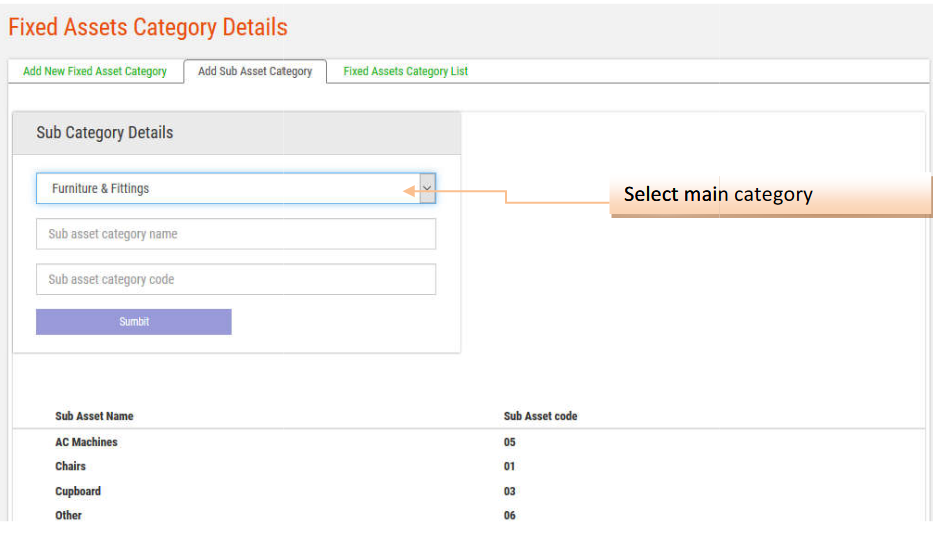This screenshot has height=537, width=933.
Task: Switch to the Add Sub Asset Category tab
Action: coord(255,72)
